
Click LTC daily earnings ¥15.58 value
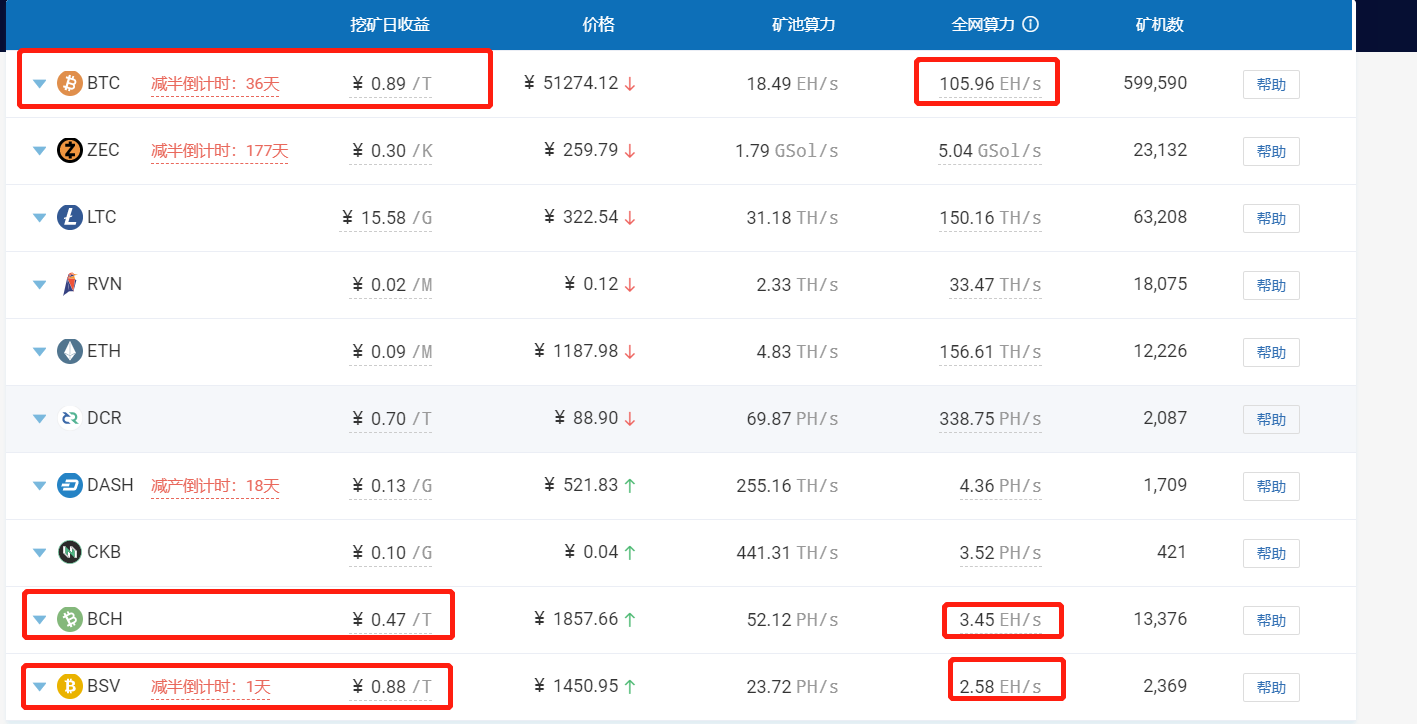tap(385, 217)
